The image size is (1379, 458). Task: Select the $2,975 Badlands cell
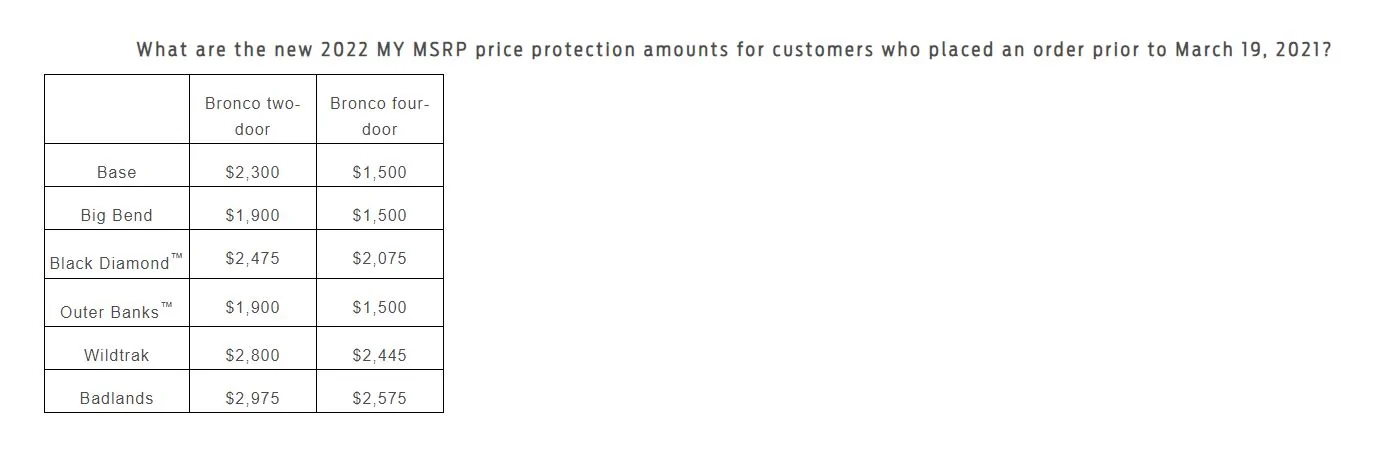click(x=253, y=398)
